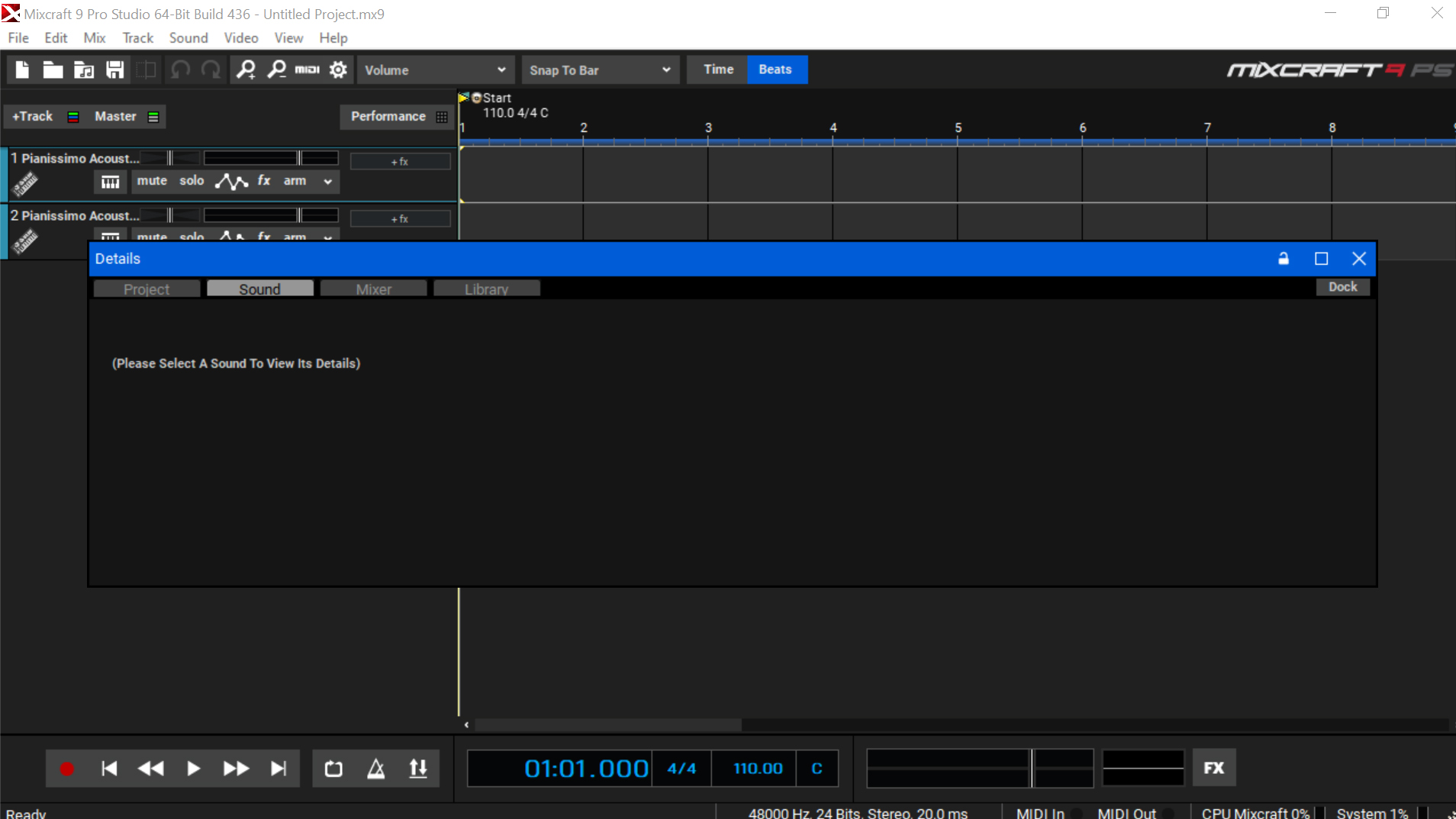
Task: Arm track 1 for recording
Action: coord(295,181)
